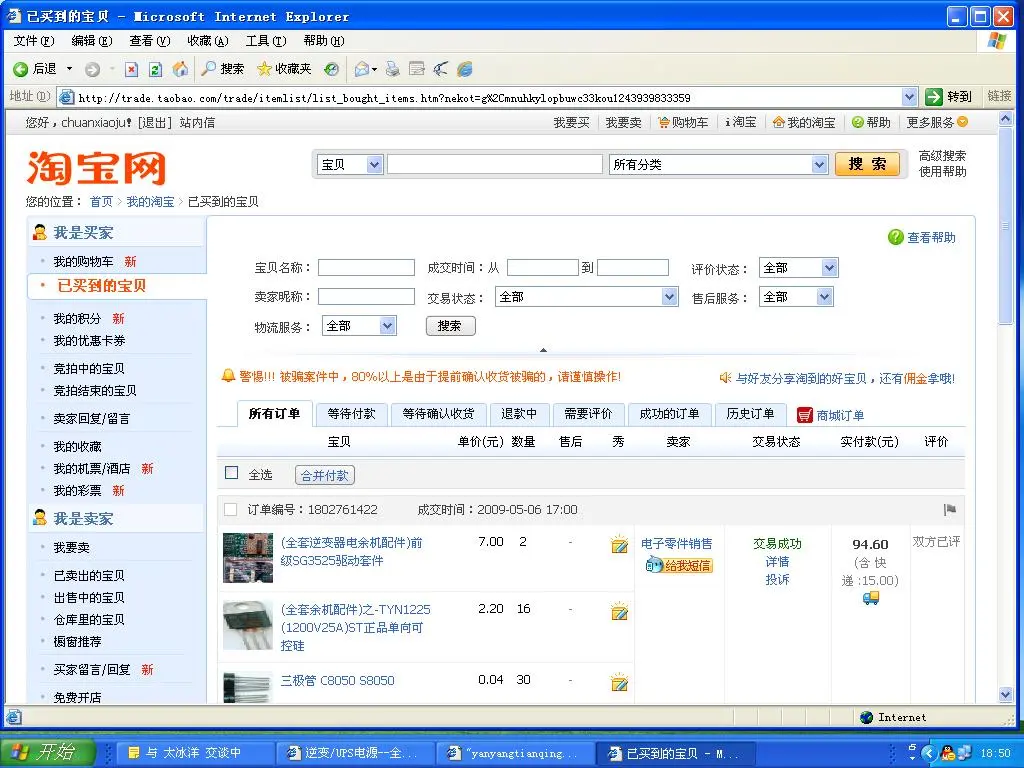This screenshot has height=768, width=1024.
Task: Click the green Go arrow next to address bar
Action: click(934, 97)
